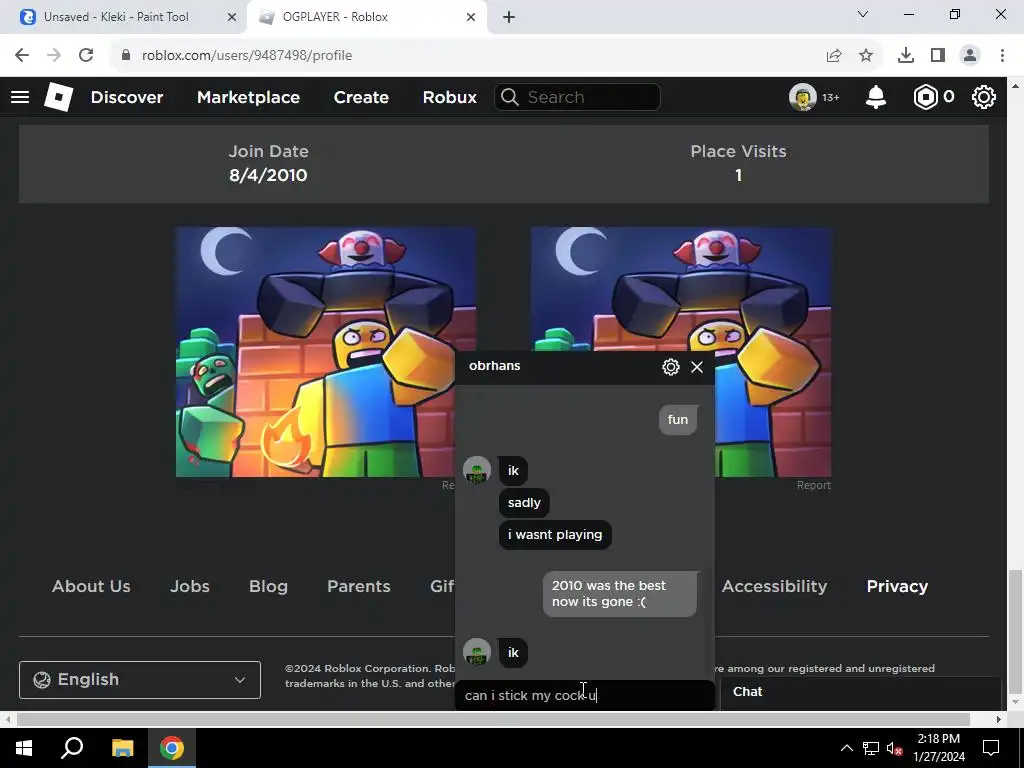Image resolution: width=1024 pixels, height=768 pixels.
Task: Open the Jobs footer link
Action: [189, 586]
